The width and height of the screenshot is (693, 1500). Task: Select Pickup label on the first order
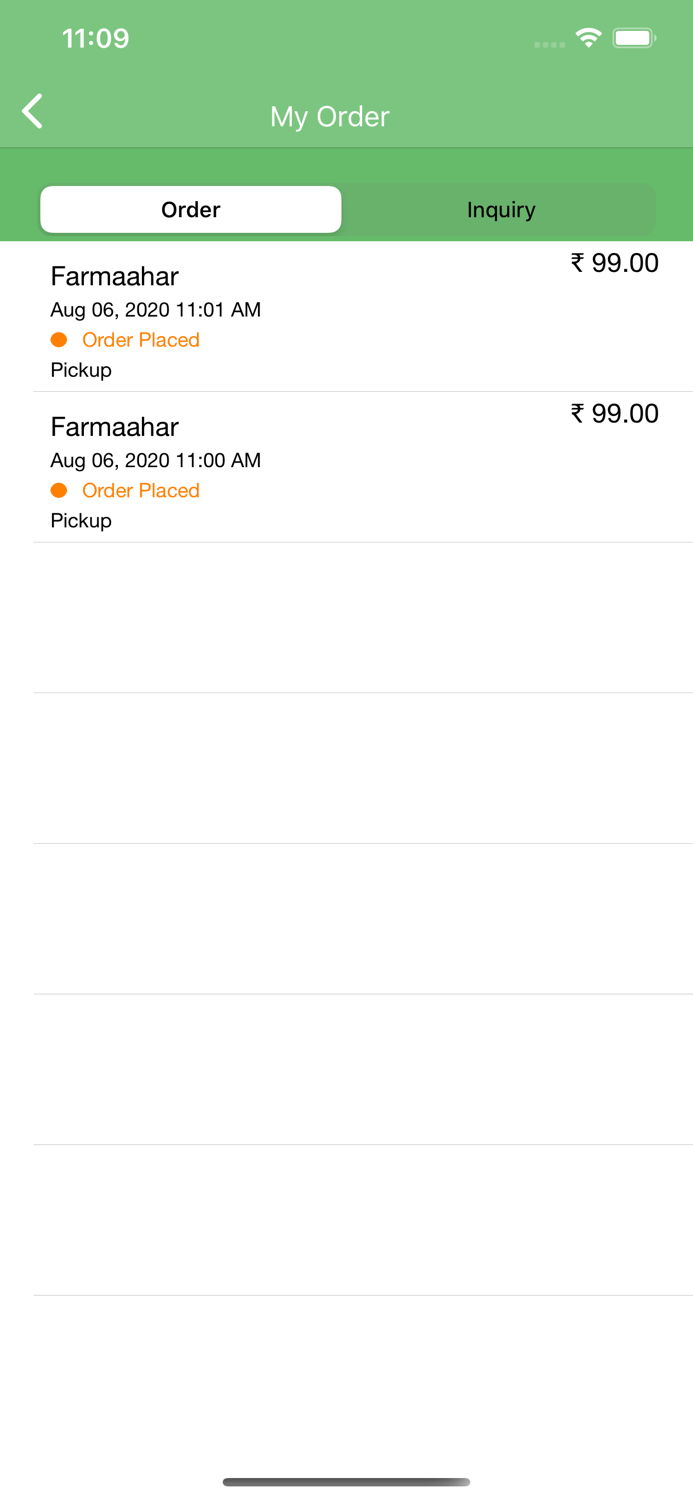point(80,369)
